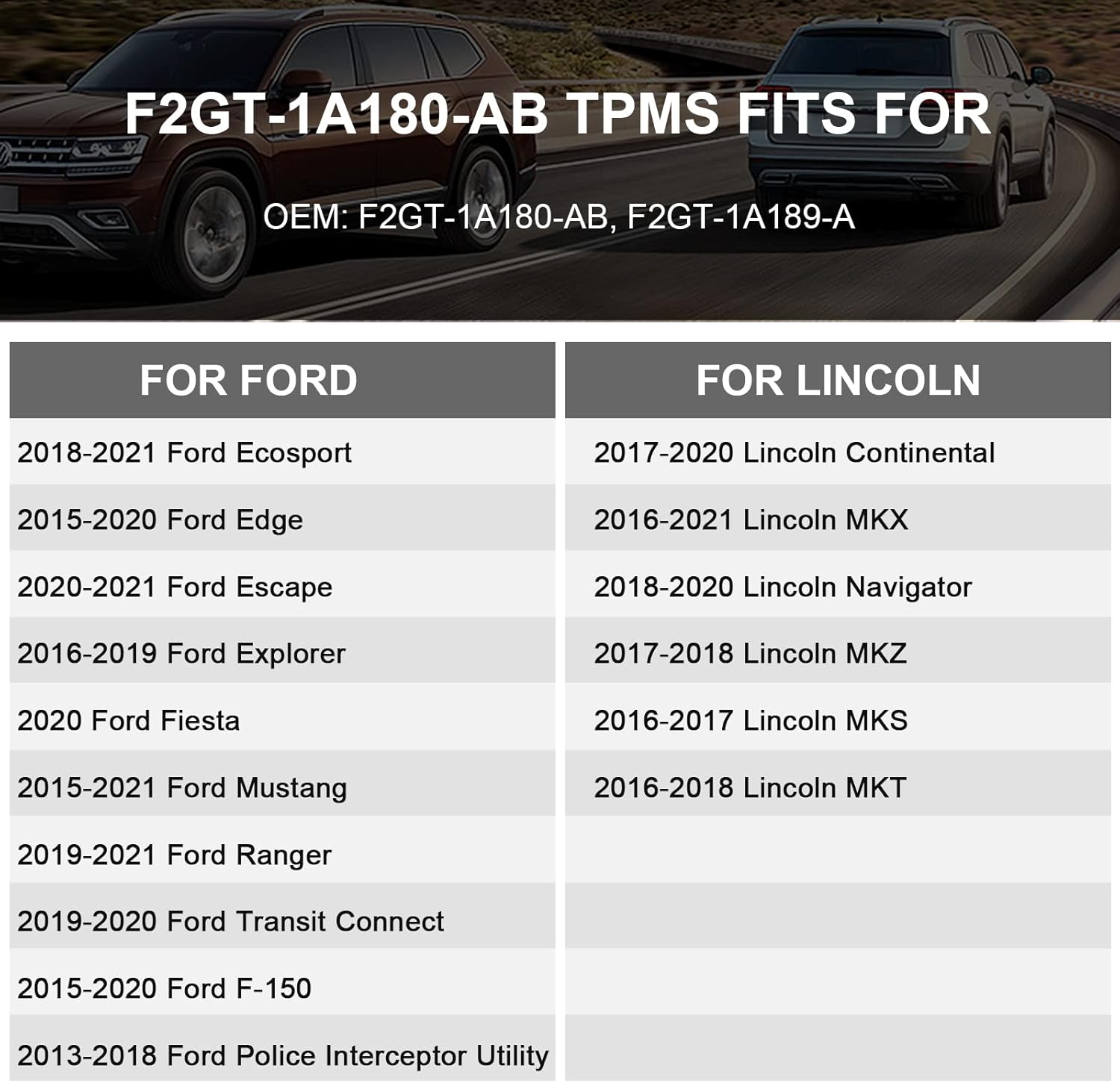Click the 2019-2020 Ford Transit Connect row
Viewport: 1120px width, 1083px height.
(x=231, y=922)
